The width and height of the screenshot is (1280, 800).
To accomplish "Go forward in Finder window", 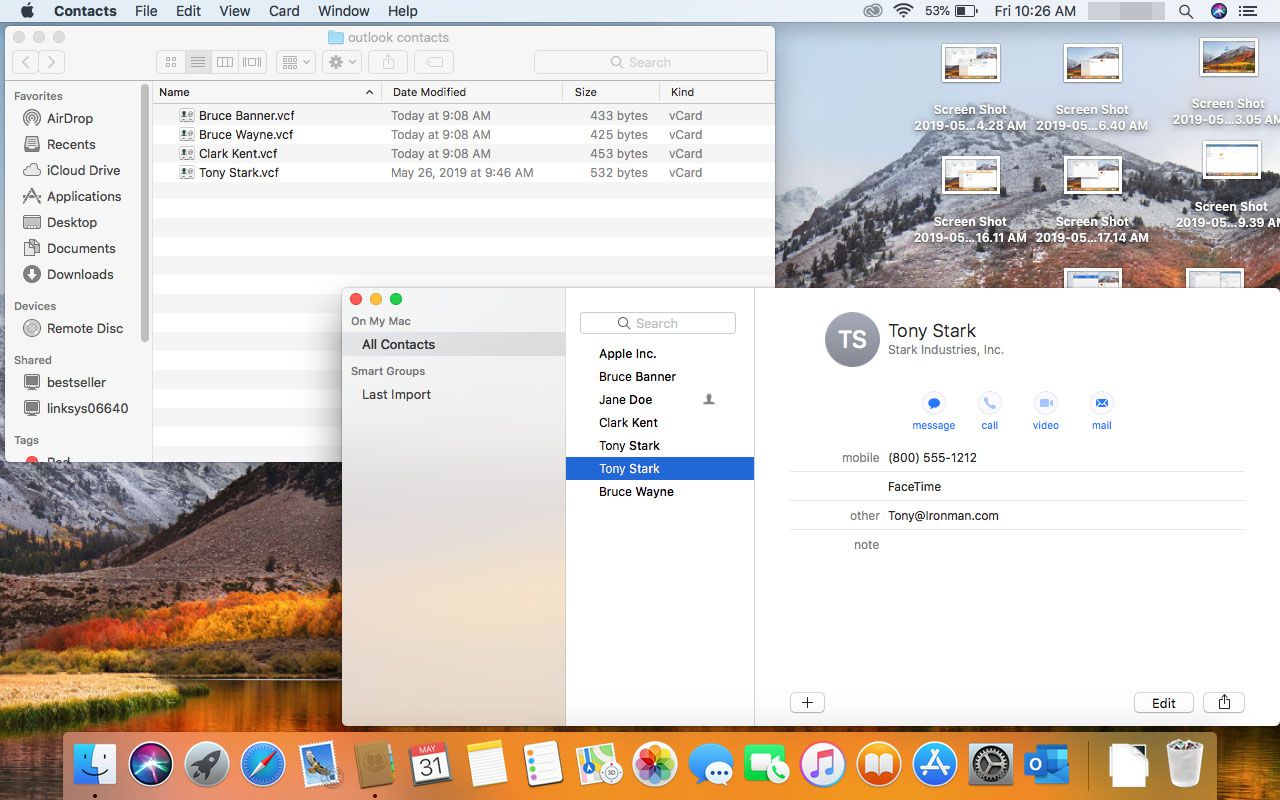I will pos(52,62).
